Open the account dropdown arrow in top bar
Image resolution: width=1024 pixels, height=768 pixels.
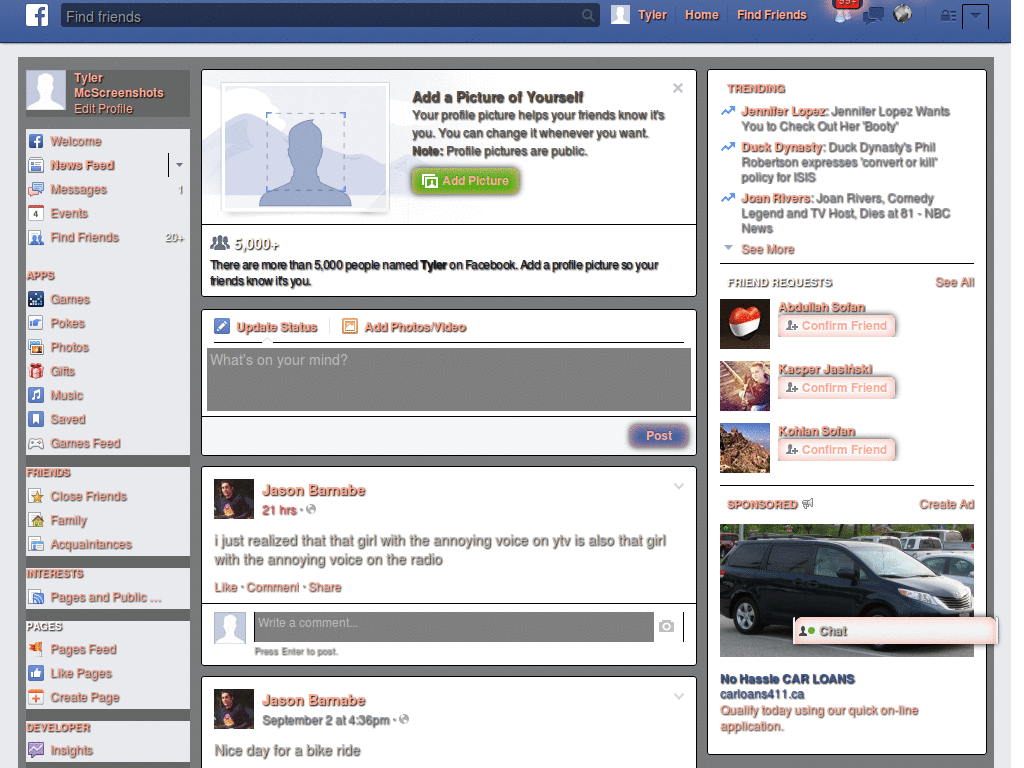975,16
